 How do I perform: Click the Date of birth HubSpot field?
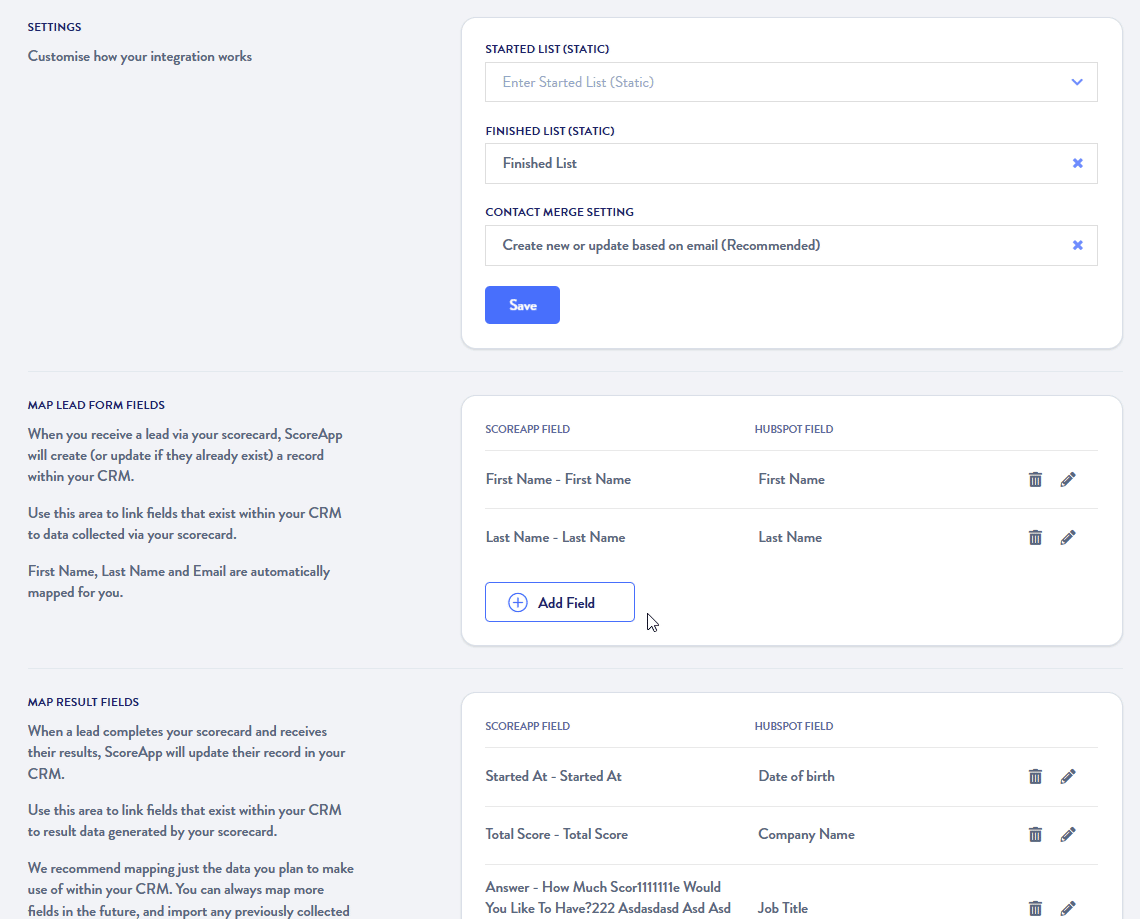pos(796,776)
